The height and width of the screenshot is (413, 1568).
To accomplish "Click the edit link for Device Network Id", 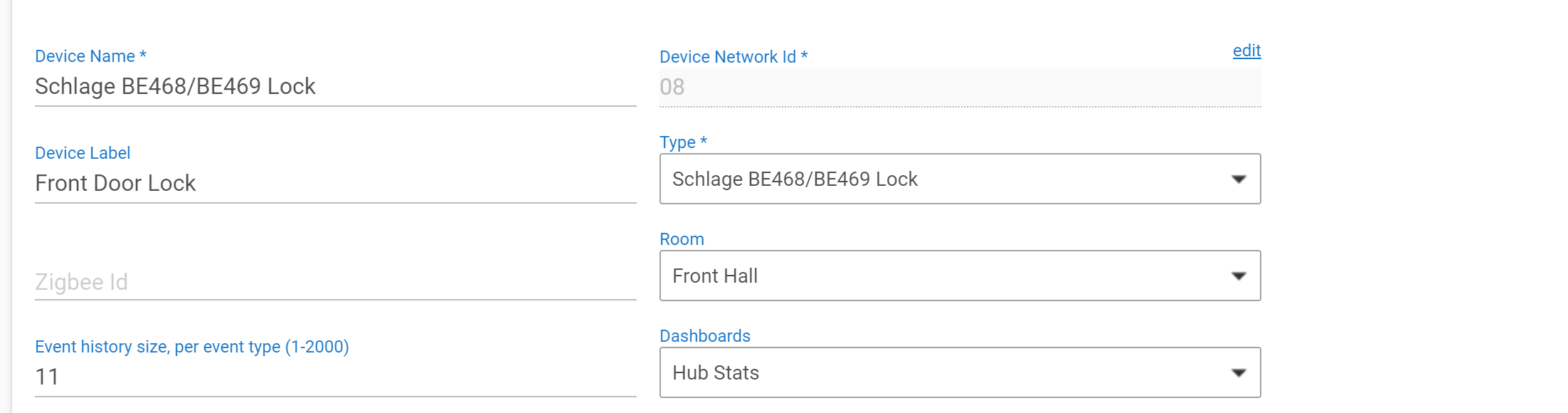I will click(x=1246, y=51).
